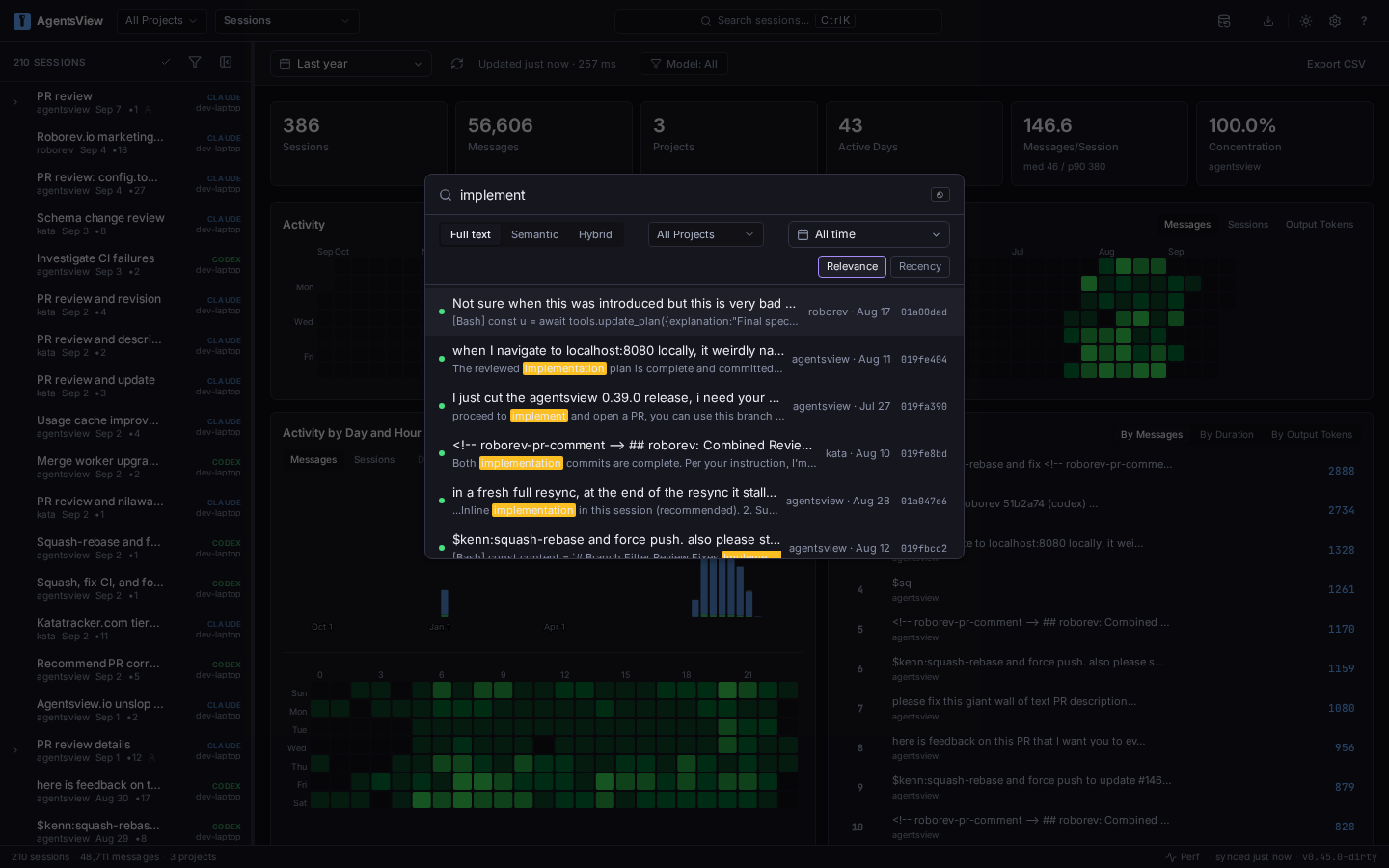Open the All time range dropdown
The width and height of the screenshot is (1389, 868).
coord(869,234)
